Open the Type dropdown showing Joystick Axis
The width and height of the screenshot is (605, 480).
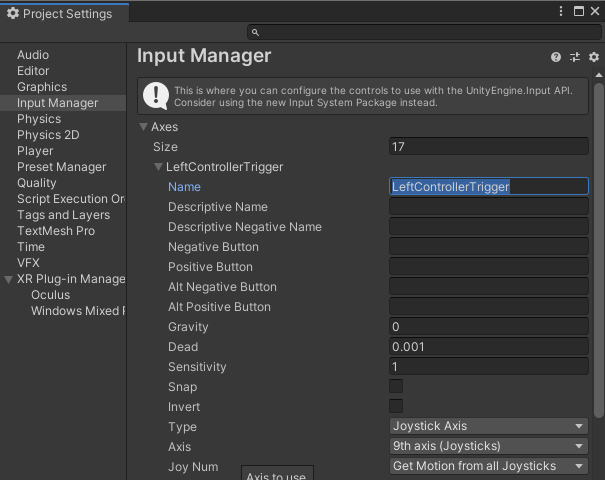488,426
